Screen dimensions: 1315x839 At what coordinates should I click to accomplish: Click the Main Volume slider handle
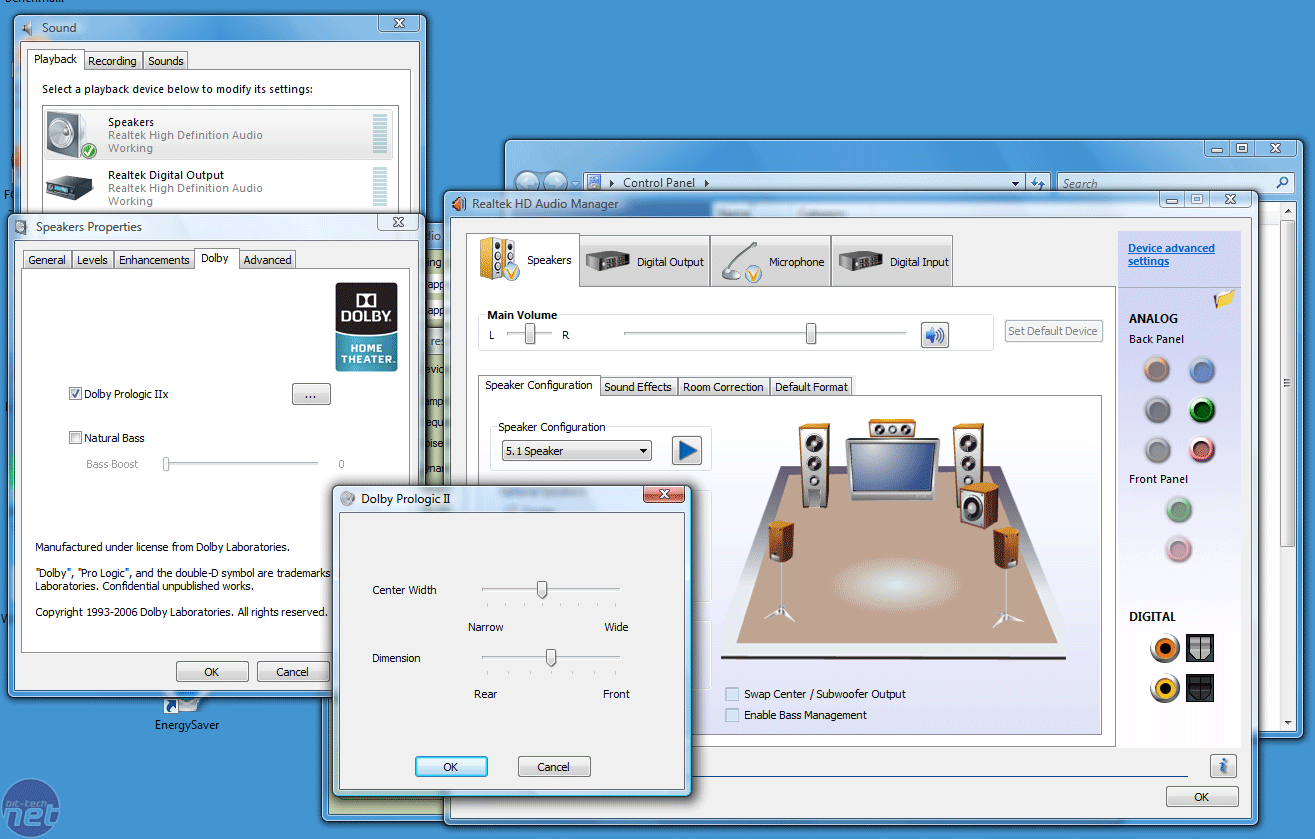[811, 333]
